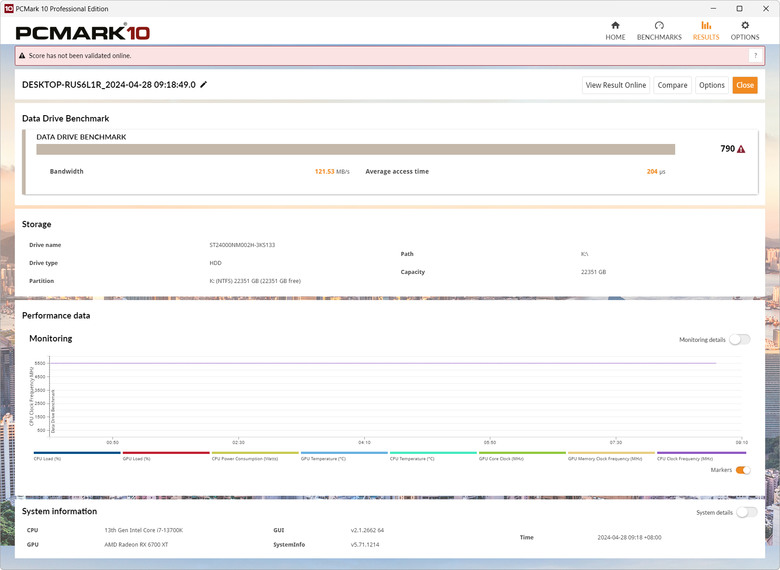
Task: Select the Results bar chart icon
Action: pos(706,25)
